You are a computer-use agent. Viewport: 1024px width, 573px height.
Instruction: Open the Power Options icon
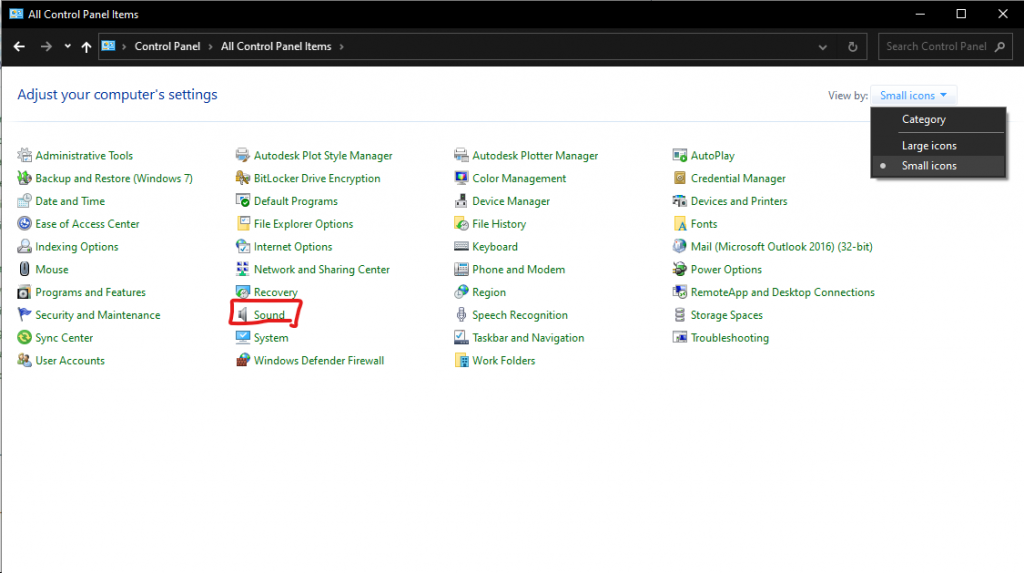679,269
